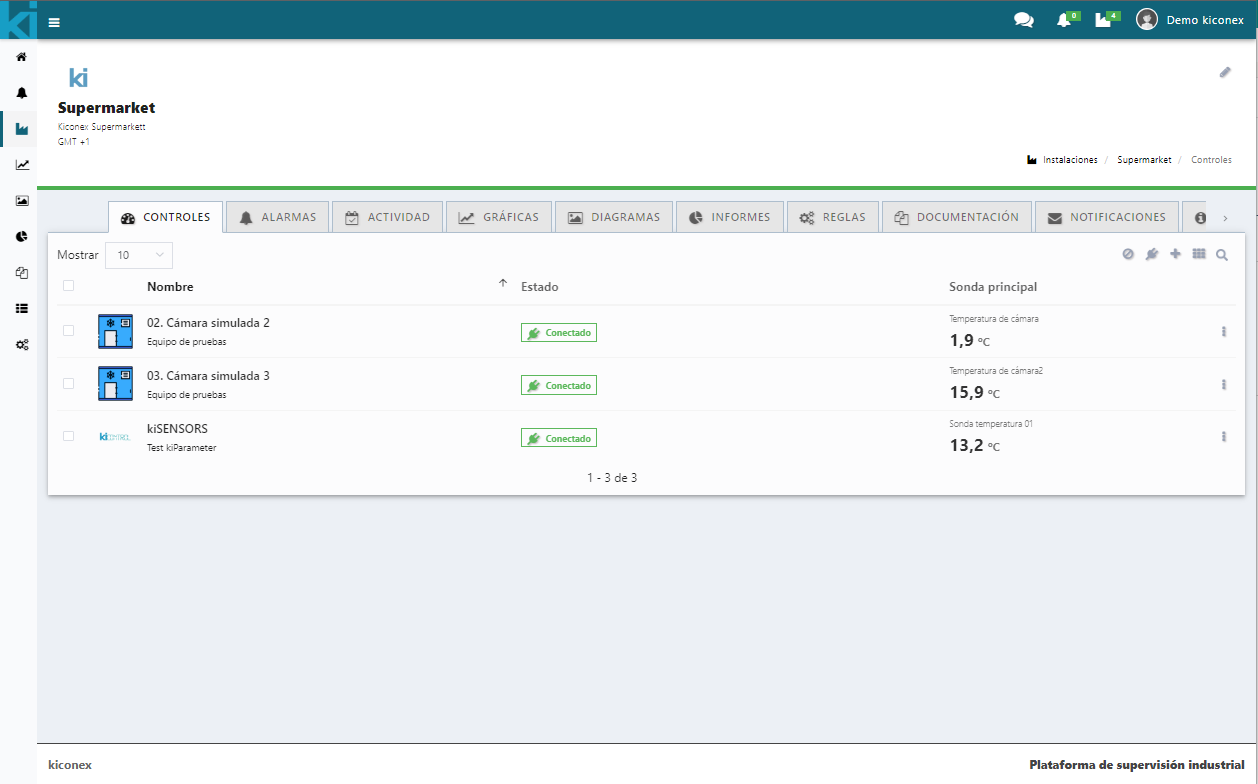Viewport: 1258px width, 784px height.
Task: Open the Mostrar rows-per-page dropdown
Action: pyautogui.click(x=139, y=255)
